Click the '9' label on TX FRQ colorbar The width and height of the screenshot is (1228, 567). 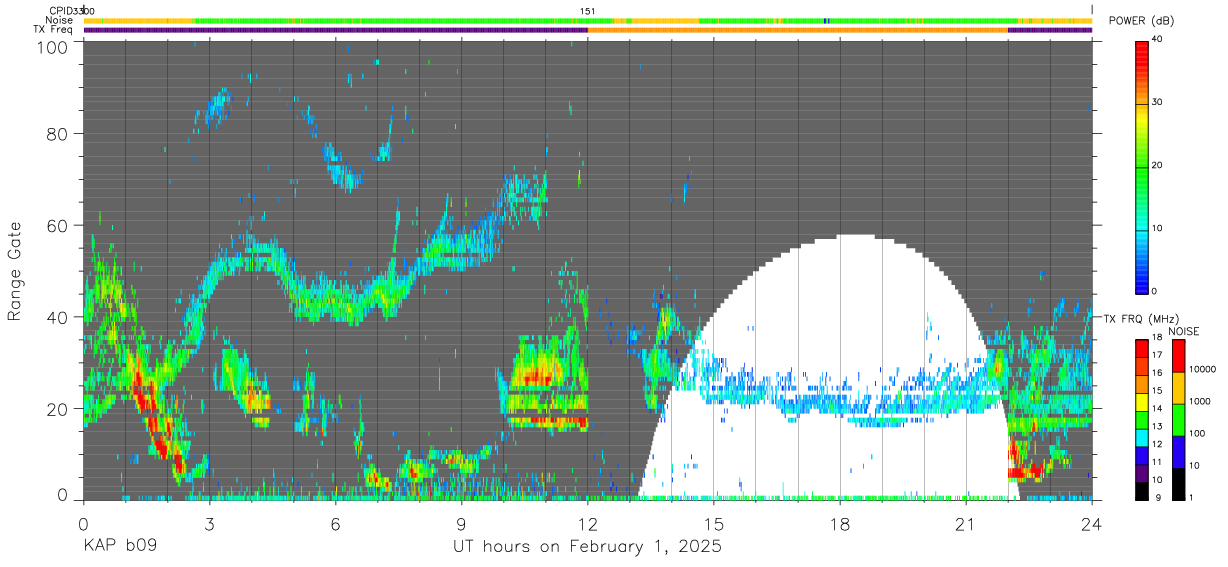(1159, 498)
